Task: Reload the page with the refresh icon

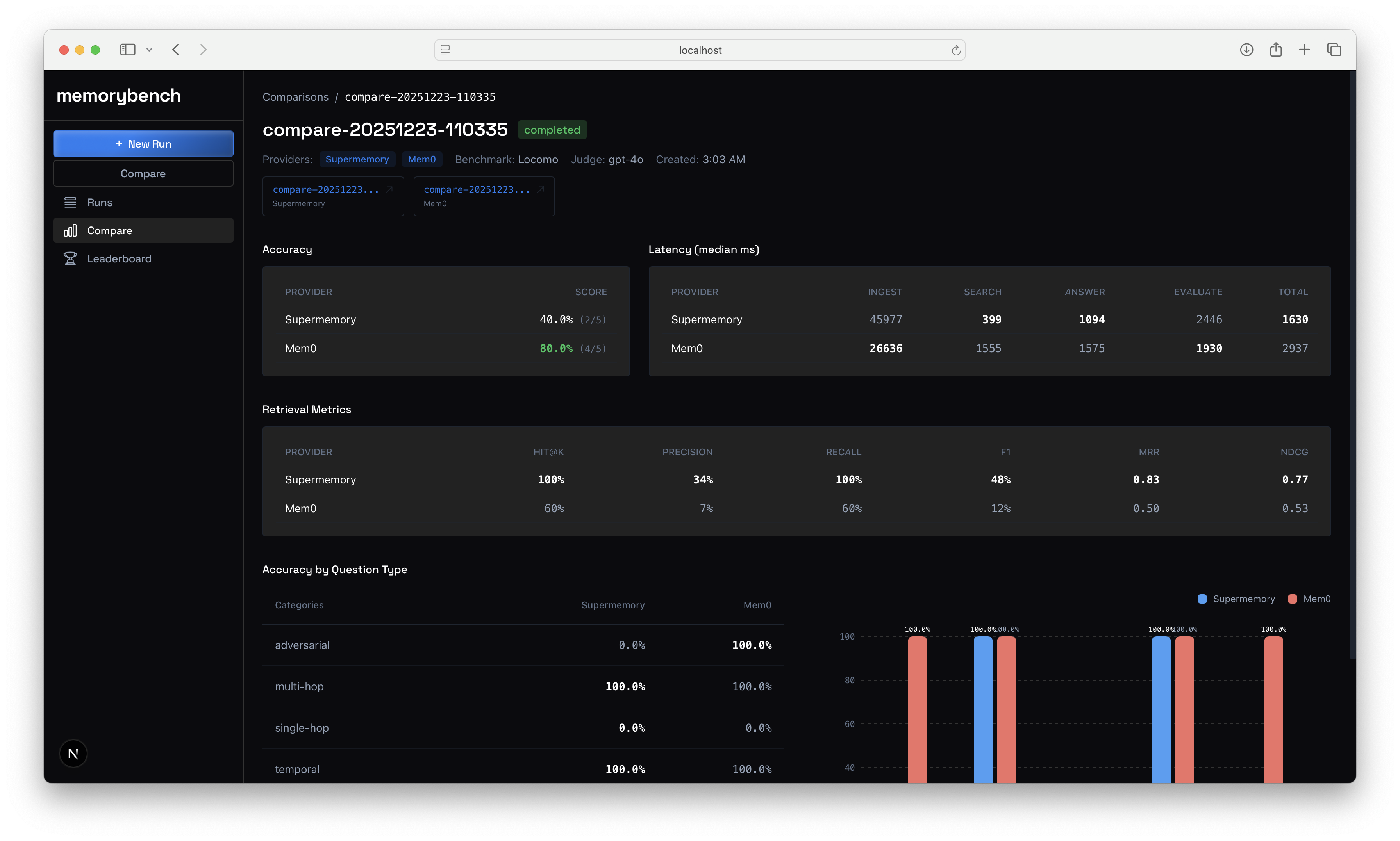Action: [955, 50]
